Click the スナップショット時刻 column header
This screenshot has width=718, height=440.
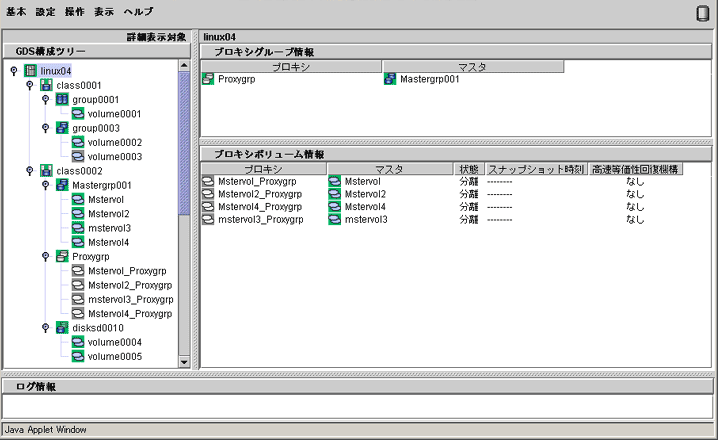[536, 169]
